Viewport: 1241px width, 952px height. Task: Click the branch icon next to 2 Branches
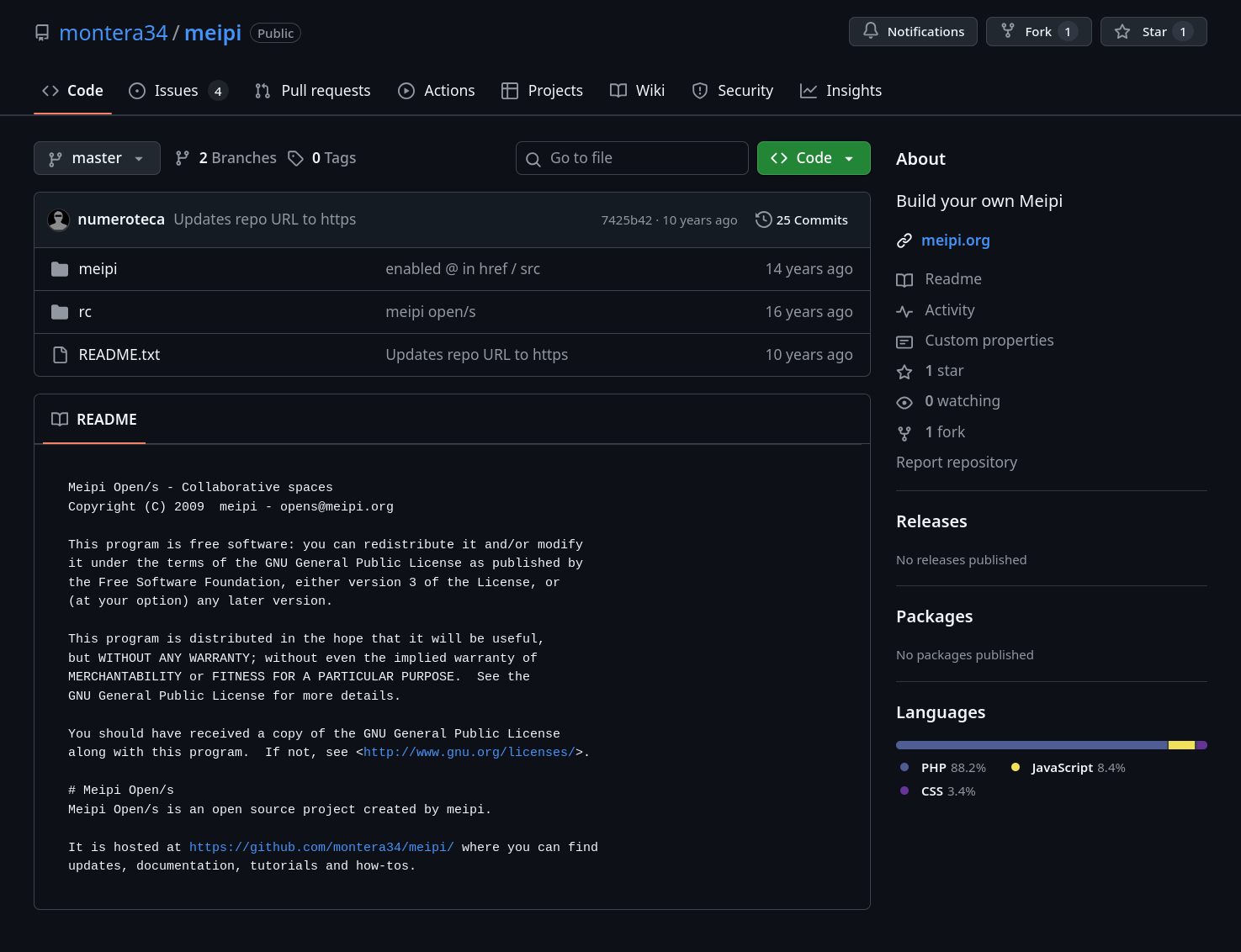coord(182,158)
